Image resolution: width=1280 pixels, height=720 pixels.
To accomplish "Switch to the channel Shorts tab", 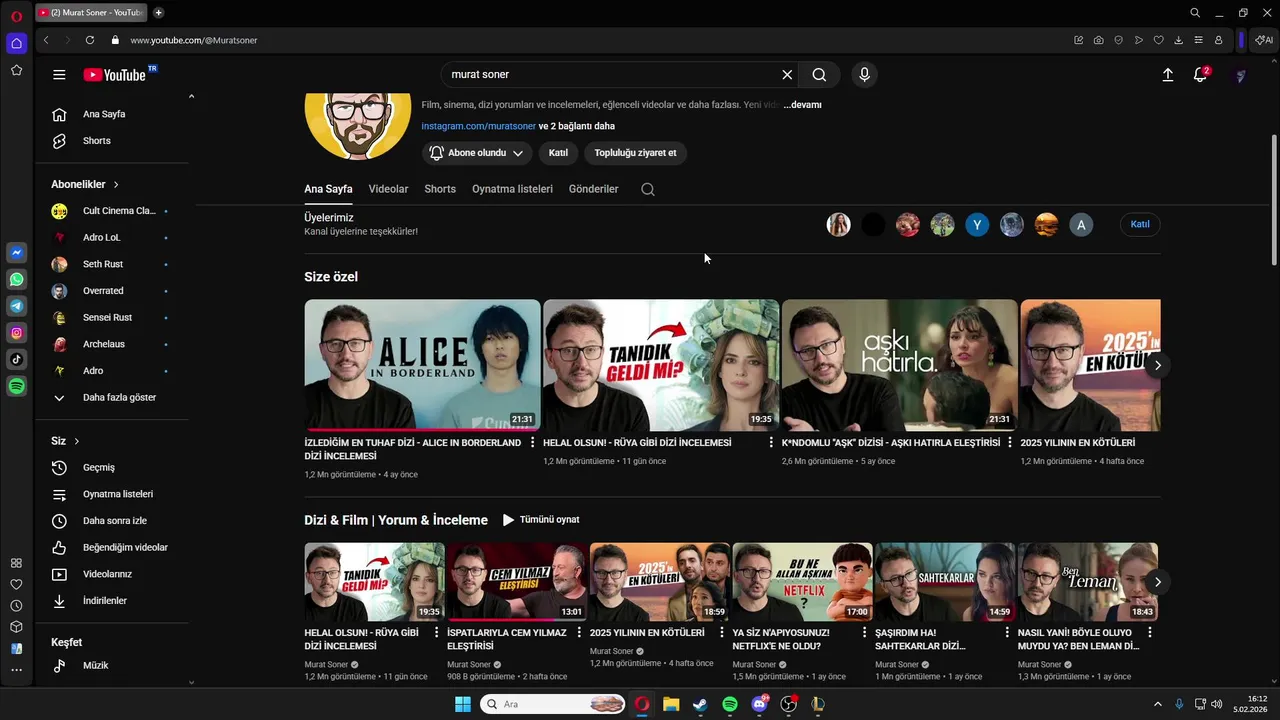I will [440, 189].
